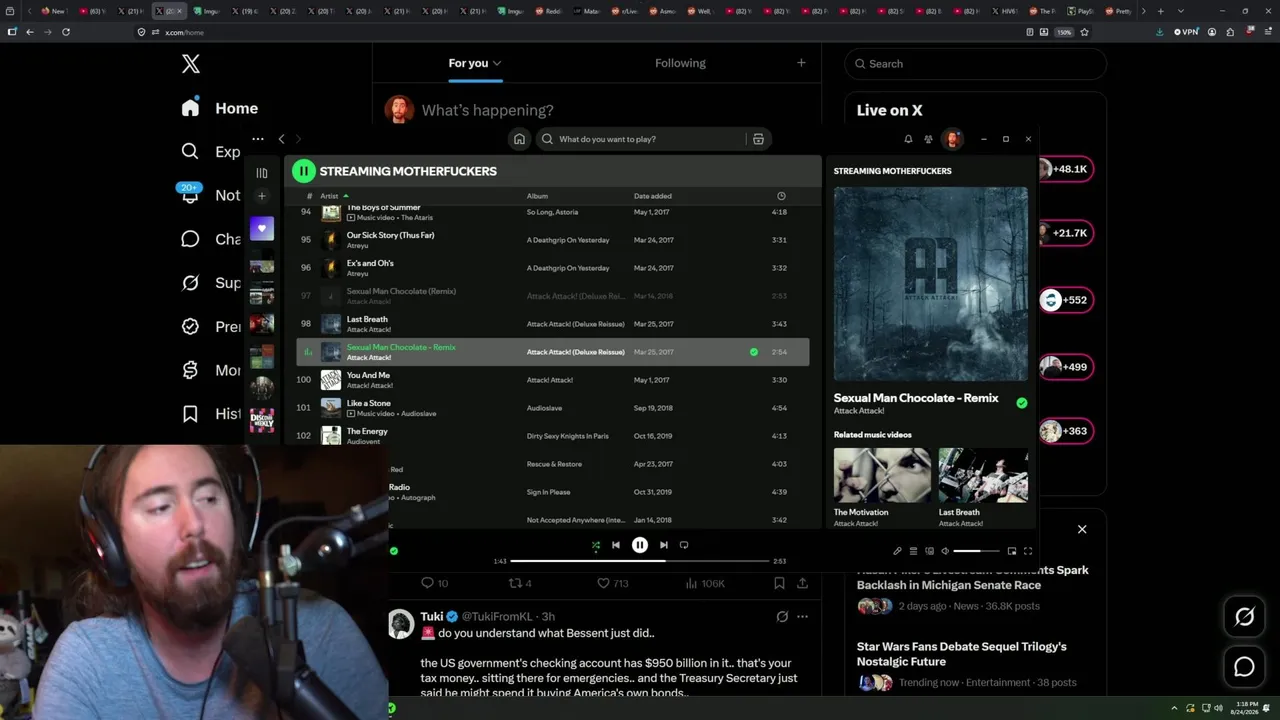Skip to next track

point(663,545)
